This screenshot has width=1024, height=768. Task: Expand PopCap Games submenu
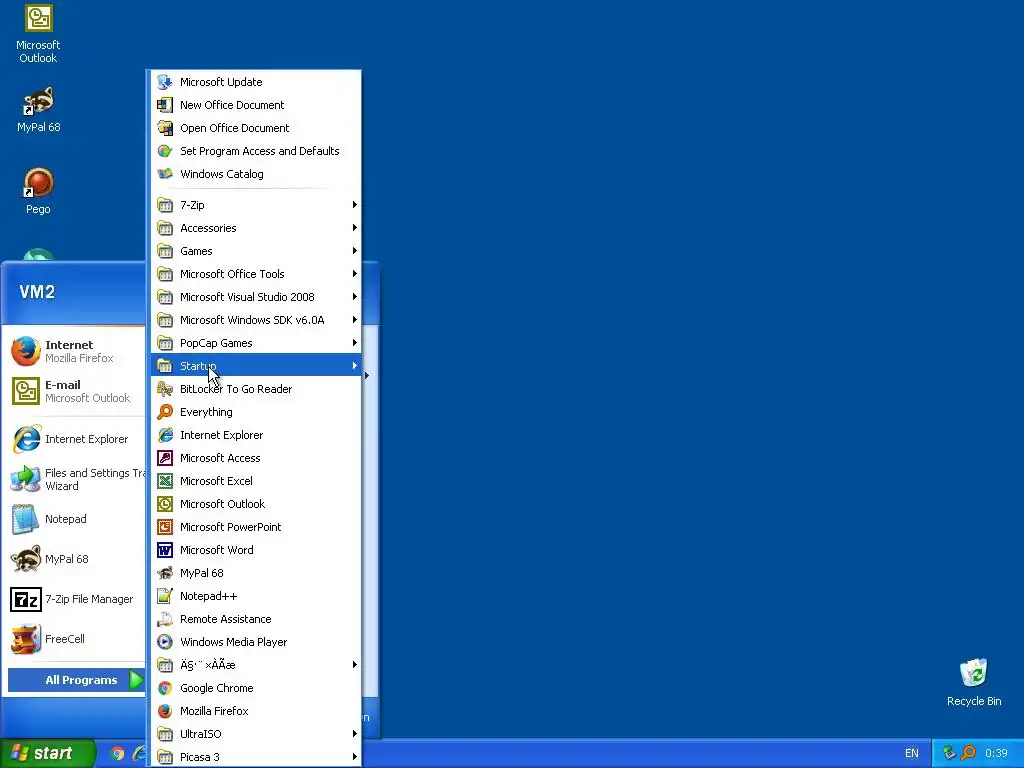pyautogui.click(x=256, y=343)
